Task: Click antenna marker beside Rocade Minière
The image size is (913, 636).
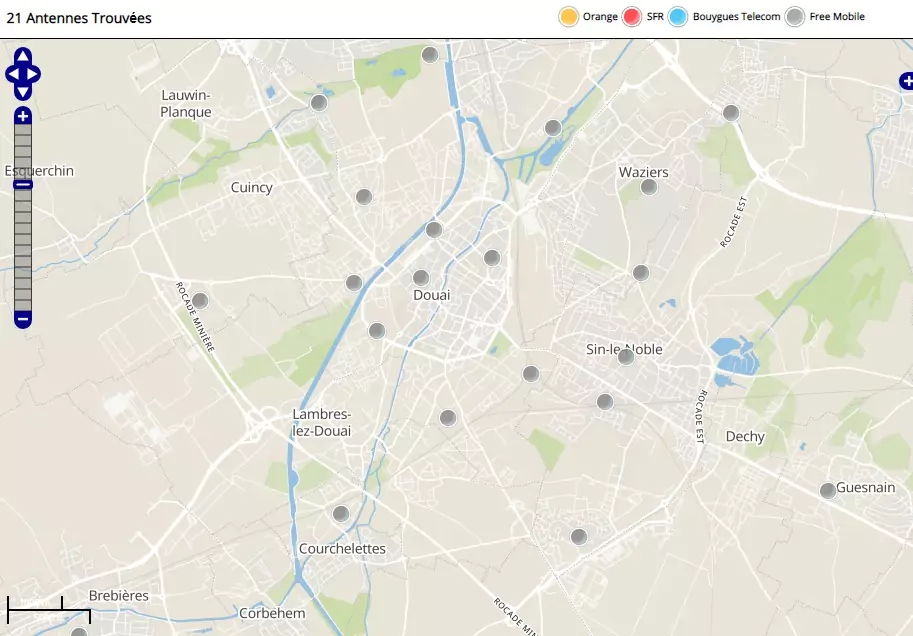Action: pyautogui.click(x=200, y=301)
